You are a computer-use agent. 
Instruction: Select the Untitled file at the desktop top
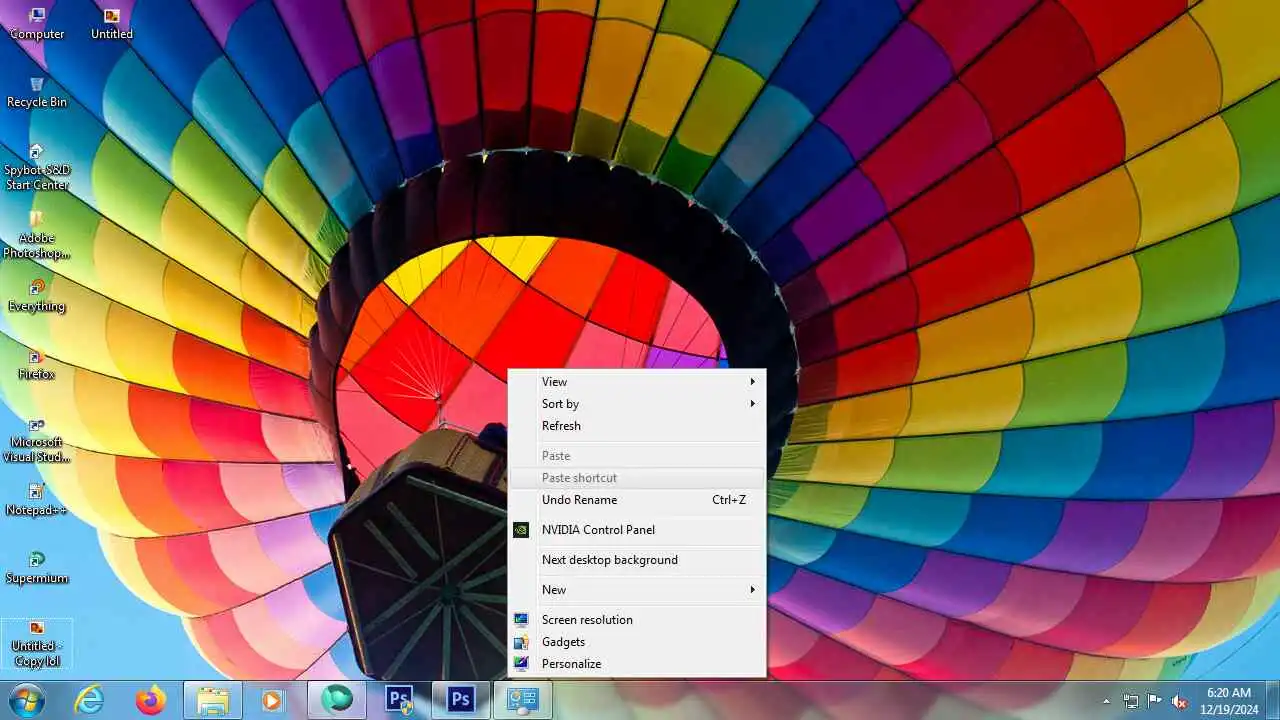click(x=111, y=23)
